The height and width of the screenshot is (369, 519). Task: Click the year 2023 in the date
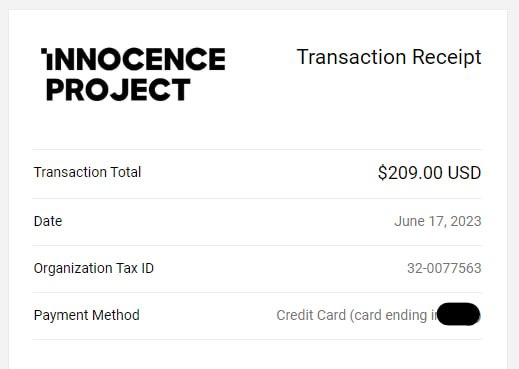point(466,221)
